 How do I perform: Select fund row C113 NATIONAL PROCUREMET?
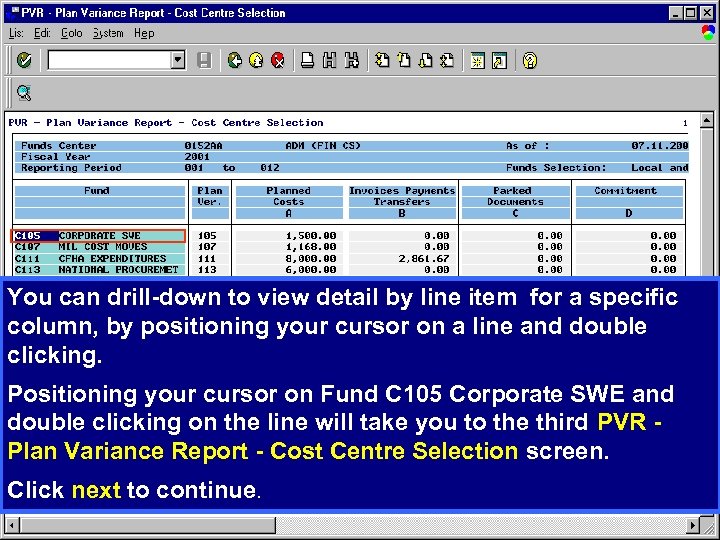98,270
